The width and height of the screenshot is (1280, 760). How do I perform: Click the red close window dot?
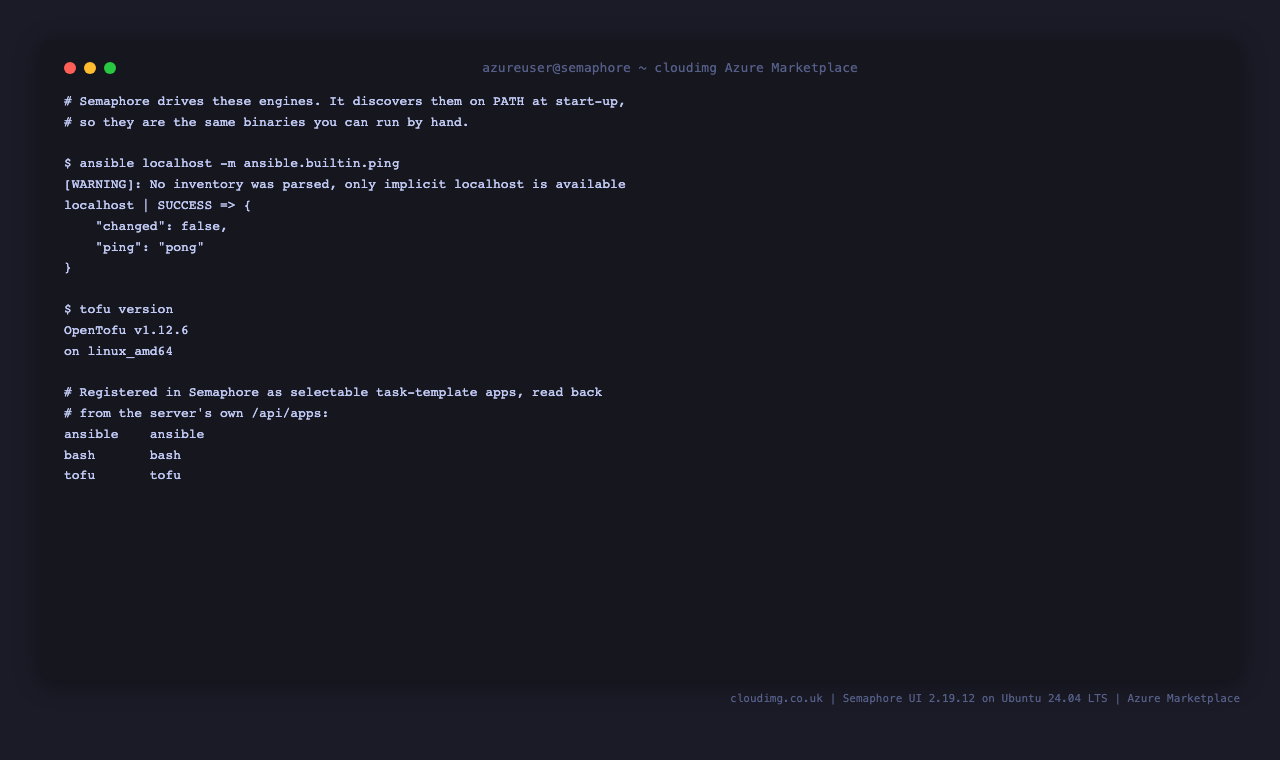tap(70, 68)
